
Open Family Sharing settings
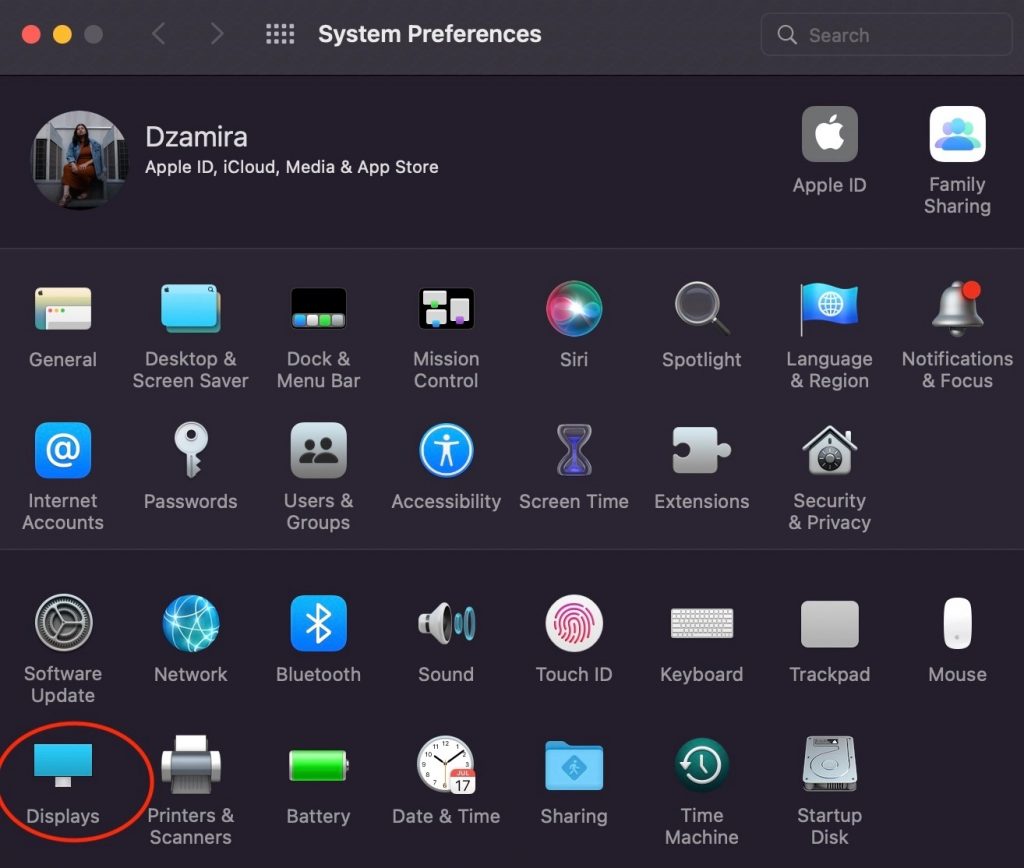click(x=957, y=135)
